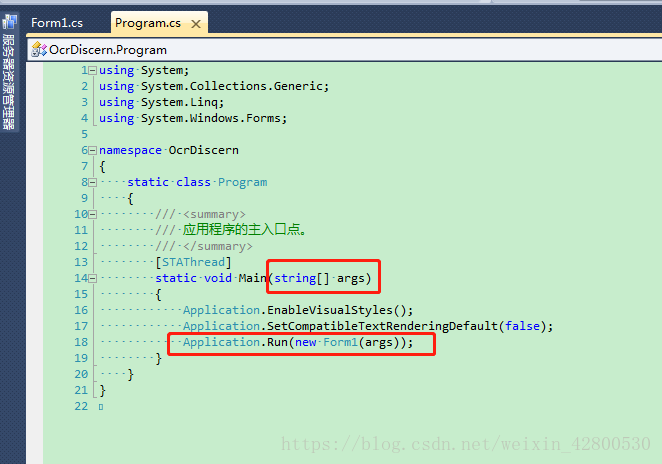
Task: Click line number 5 in the gutter
Action: tap(84, 134)
